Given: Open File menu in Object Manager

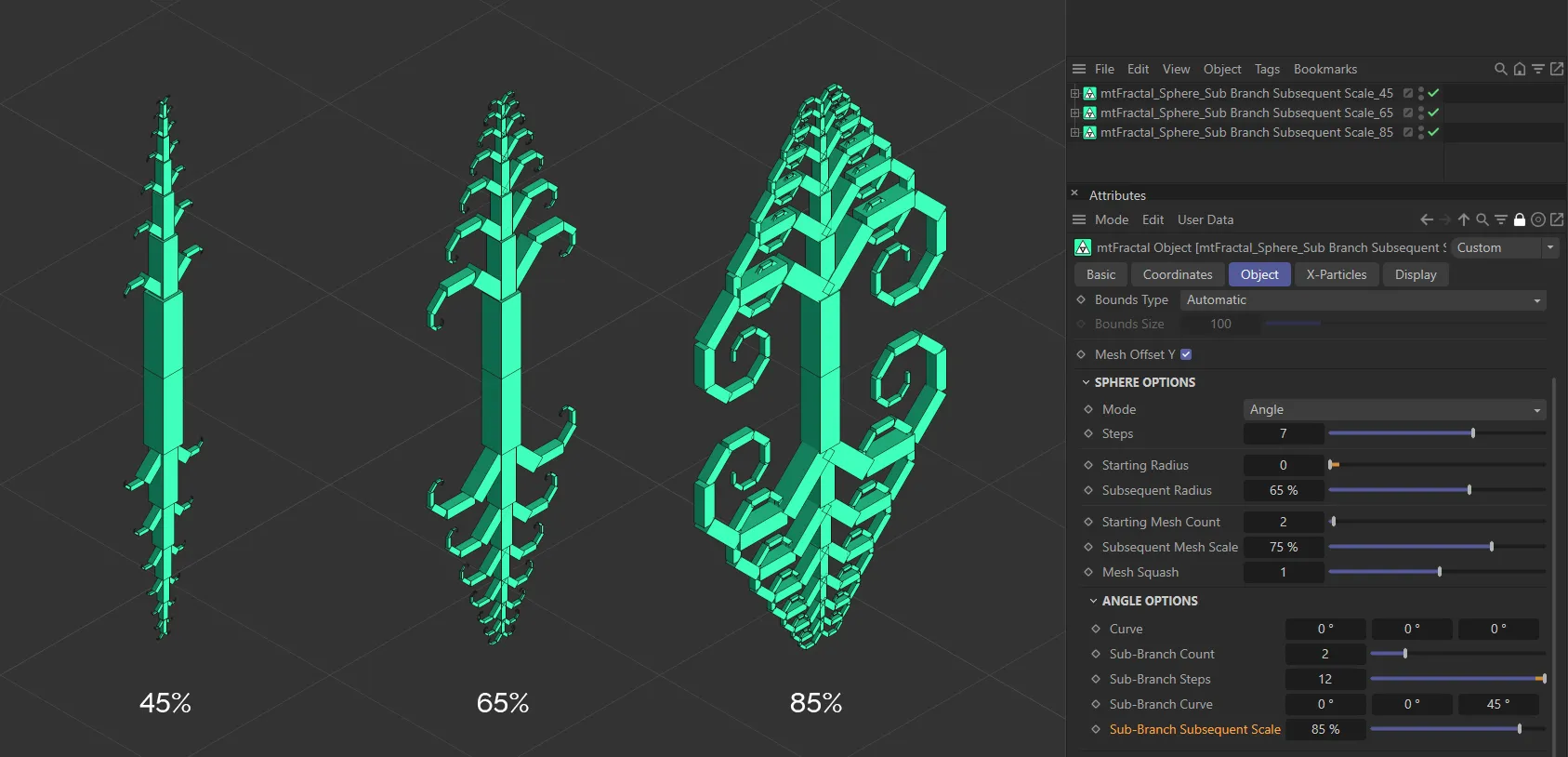Looking at the screenshot, I should tap(1104, 69).
